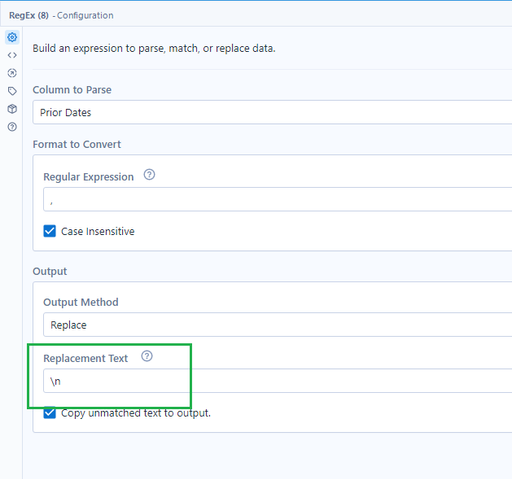Viewport: 512px width, 479px height.
Task: Open the cube-shaped sidebar icon
Action: pyautogui.click(x=12, y=109)
